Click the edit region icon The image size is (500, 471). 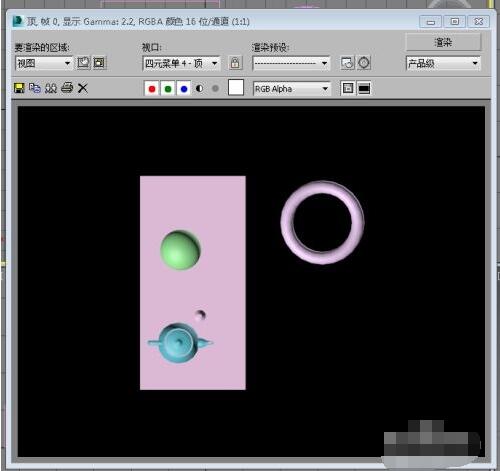(x=83, y=63)
